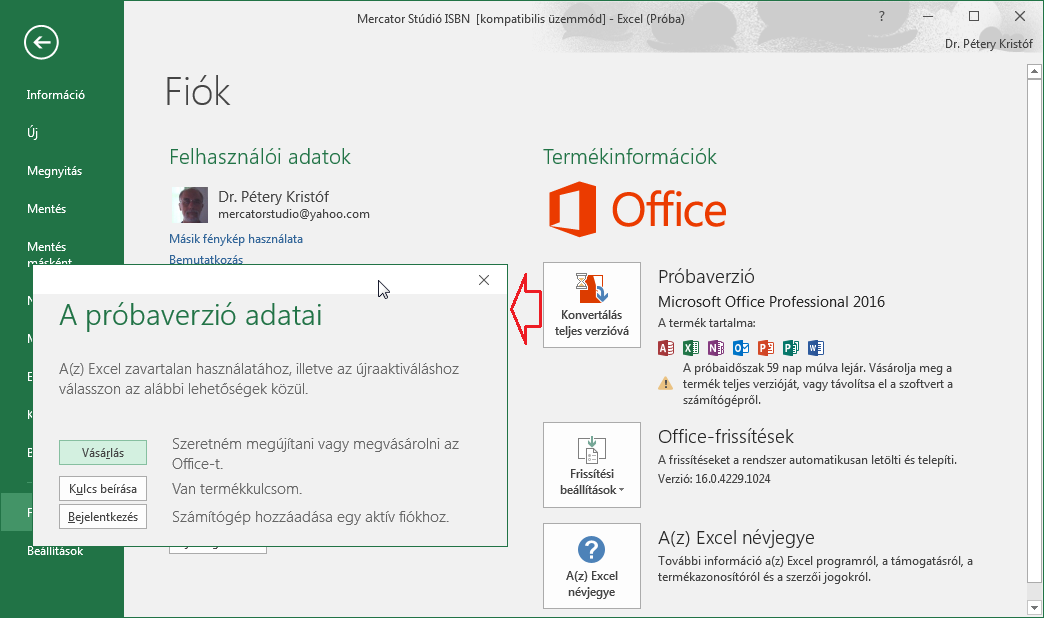Choose Mentés in the sidebar
The width and height of the screenshot is (1047, 620).
click(46, 209)
